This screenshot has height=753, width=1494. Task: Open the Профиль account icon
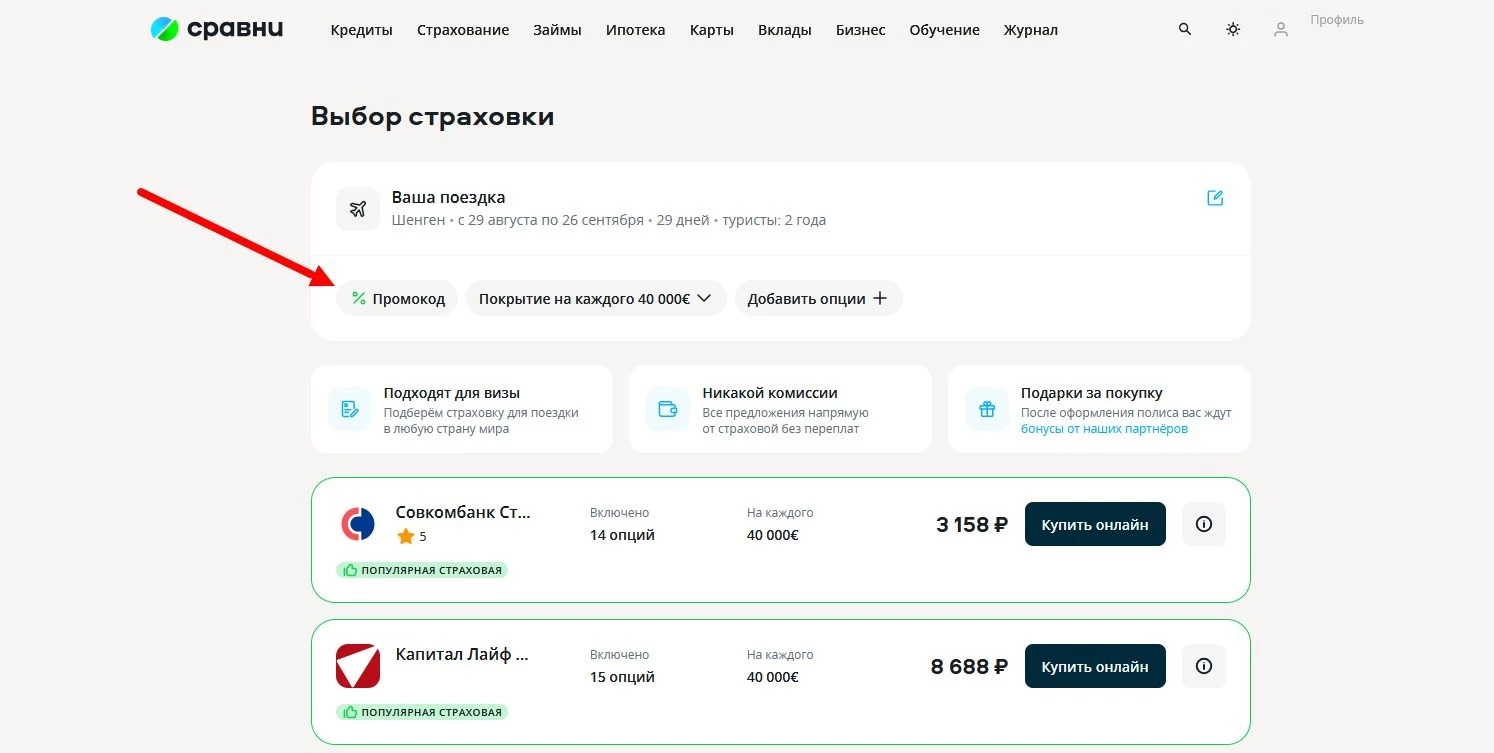pos(1281,29)
